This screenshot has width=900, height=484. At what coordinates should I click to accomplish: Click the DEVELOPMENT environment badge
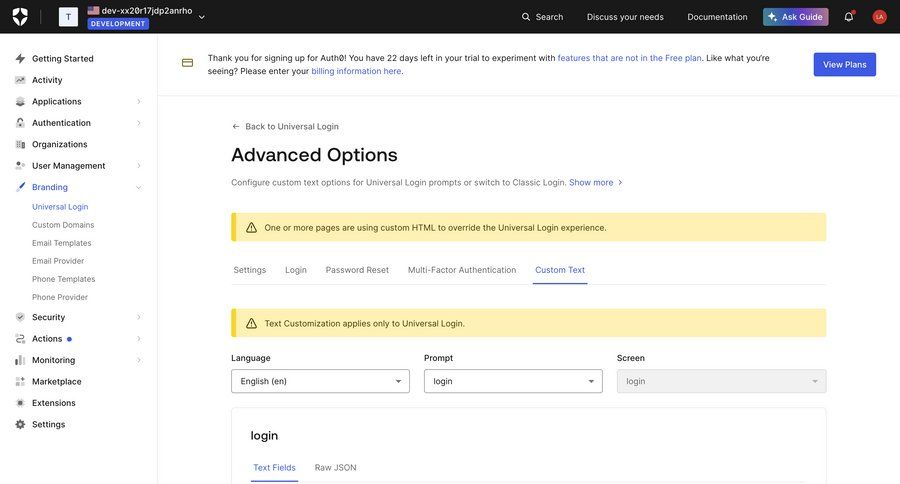click(118, 24)
